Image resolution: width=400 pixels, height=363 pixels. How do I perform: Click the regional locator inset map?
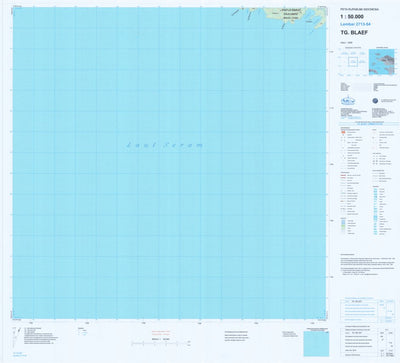[x=381, y=62]
